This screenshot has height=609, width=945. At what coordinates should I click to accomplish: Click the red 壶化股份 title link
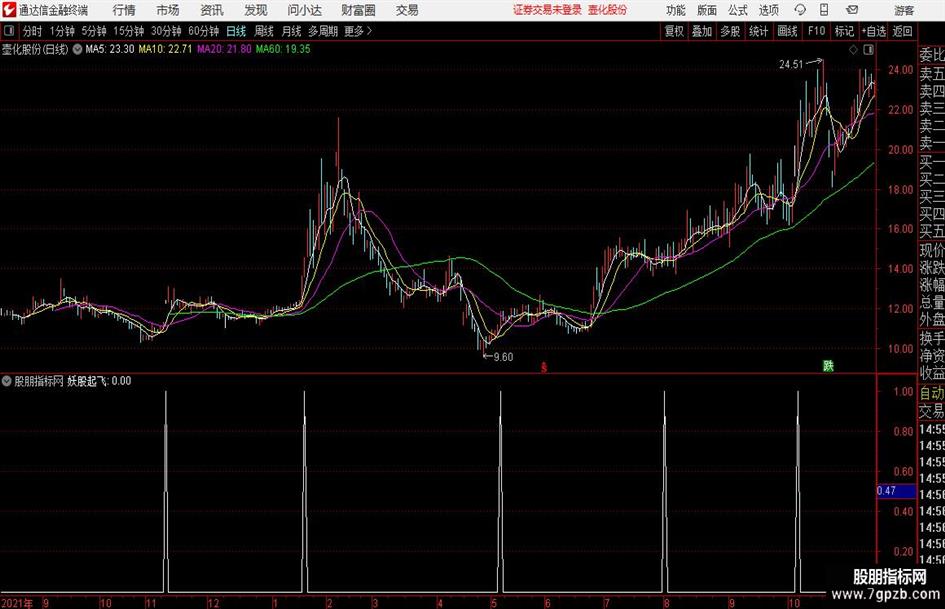pyautogui.click(x=607, y=10)
